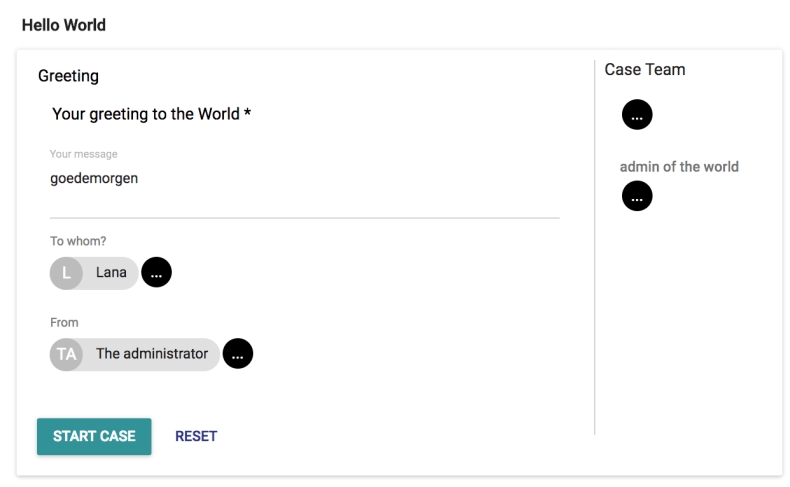The height and width of the screenshot is (487, 790).
Task: Click the Case Team heading
Action: coord(645,70)
